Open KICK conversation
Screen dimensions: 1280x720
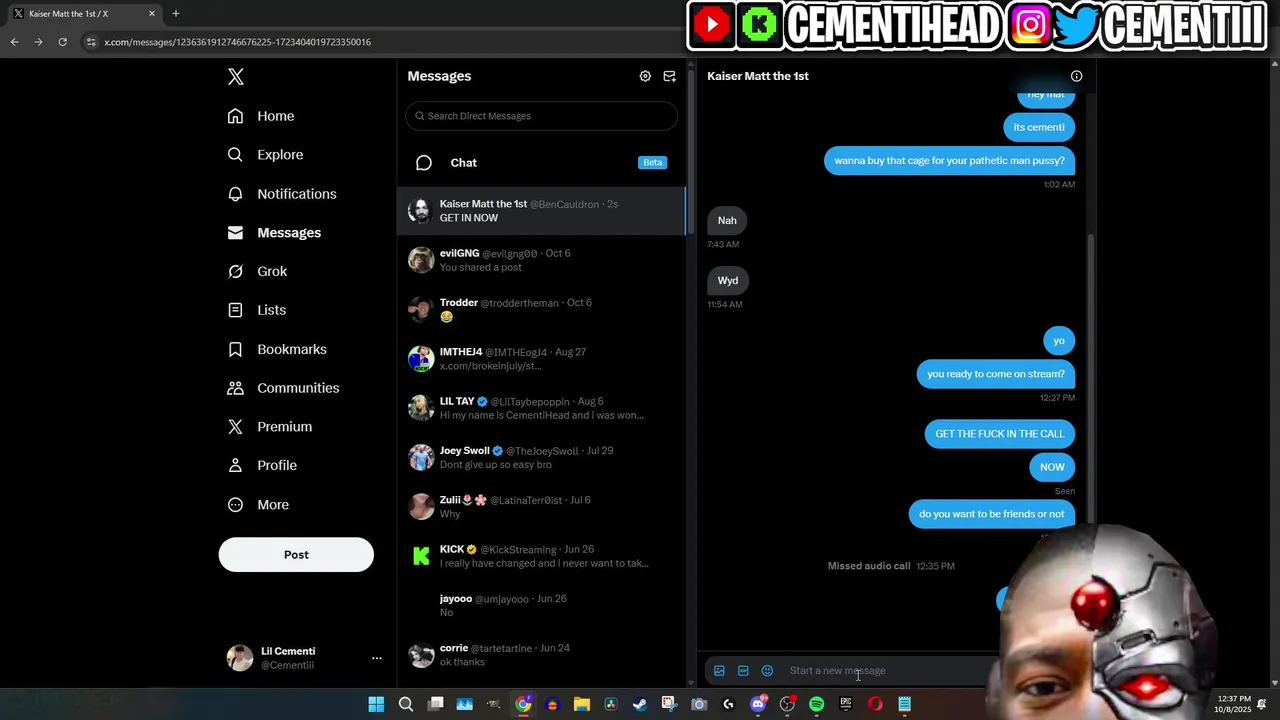coord(542,556)
